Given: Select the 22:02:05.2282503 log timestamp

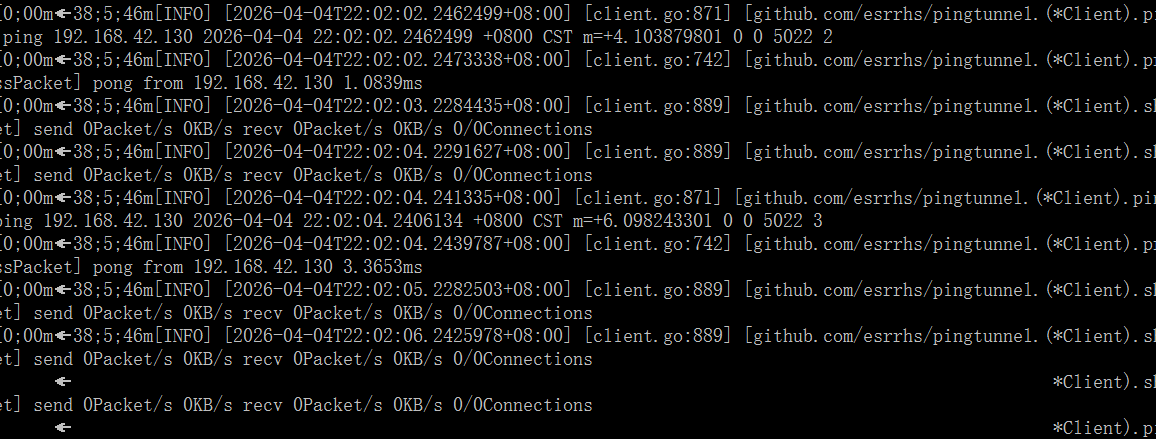Looking at the screenshot, I should [398, 290].
